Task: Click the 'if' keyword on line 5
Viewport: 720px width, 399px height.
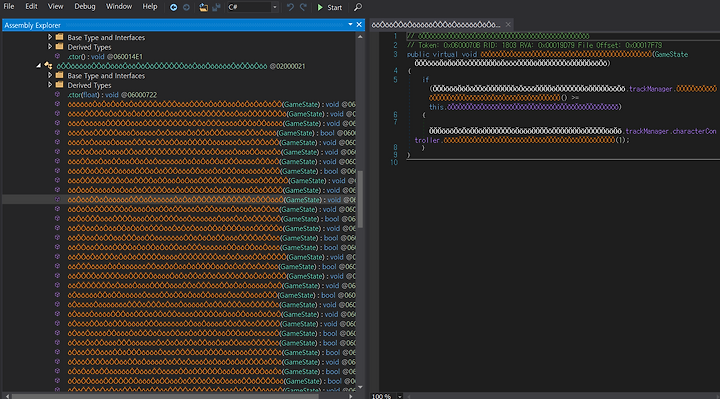Action: click(426, 79)
